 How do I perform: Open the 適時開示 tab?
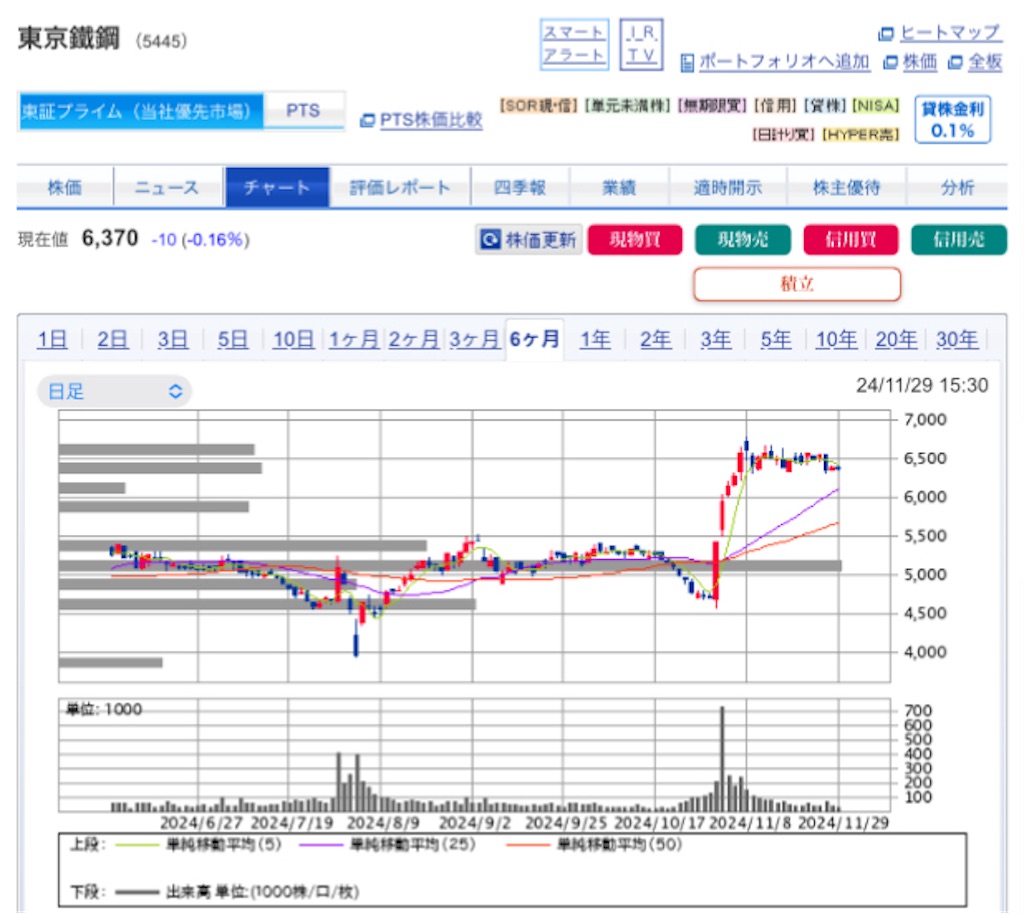728,187
